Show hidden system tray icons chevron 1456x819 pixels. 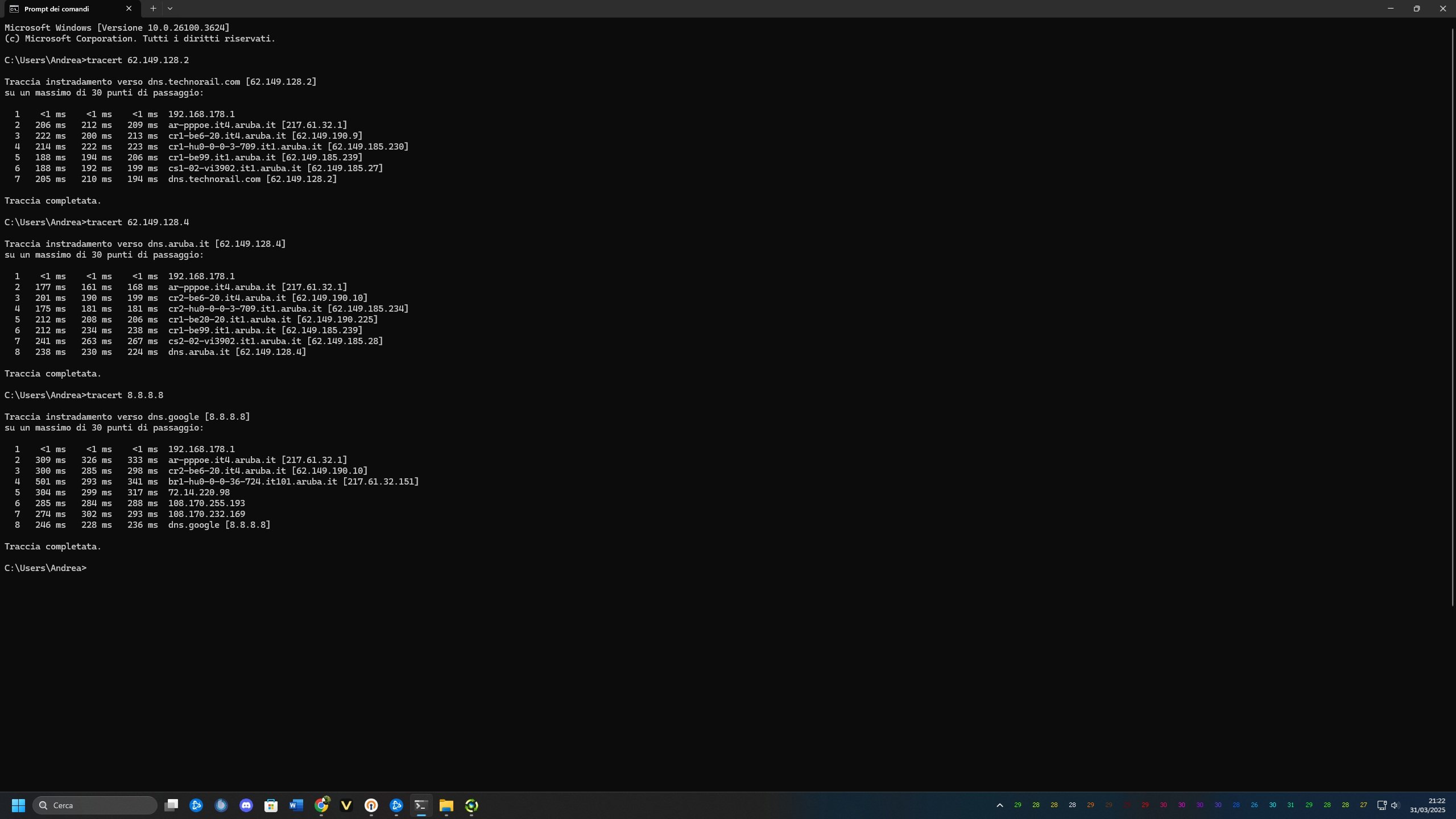tap(1000, 805)
